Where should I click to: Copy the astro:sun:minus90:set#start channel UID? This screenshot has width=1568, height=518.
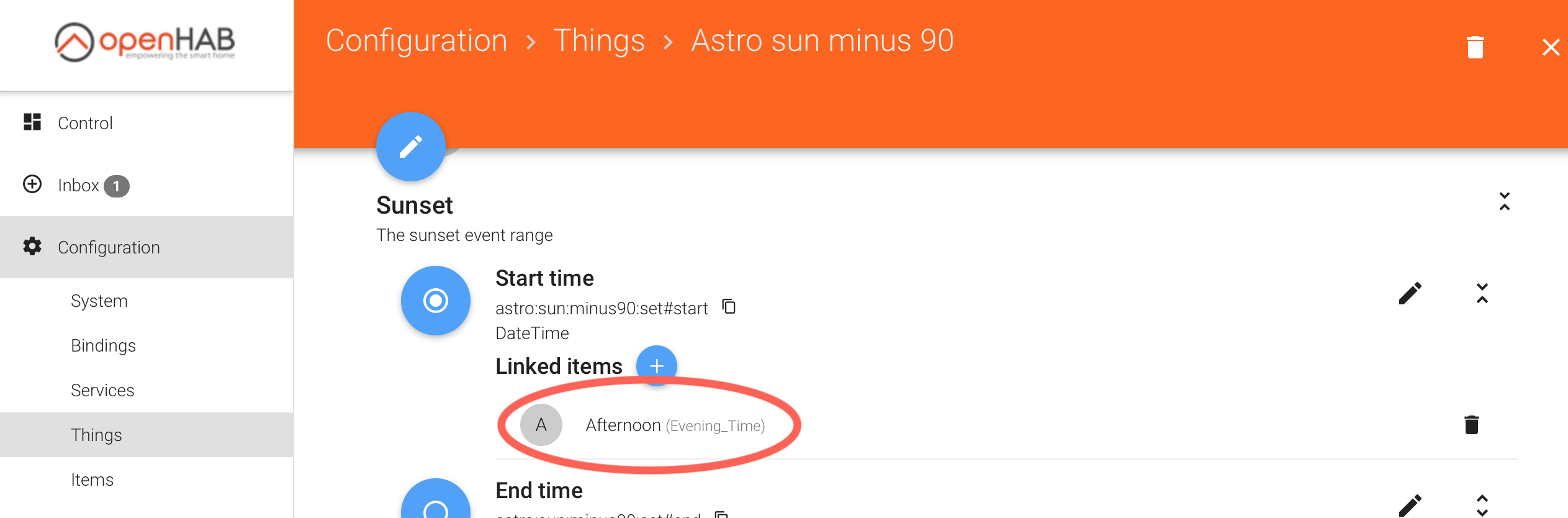tap(729, 307)
